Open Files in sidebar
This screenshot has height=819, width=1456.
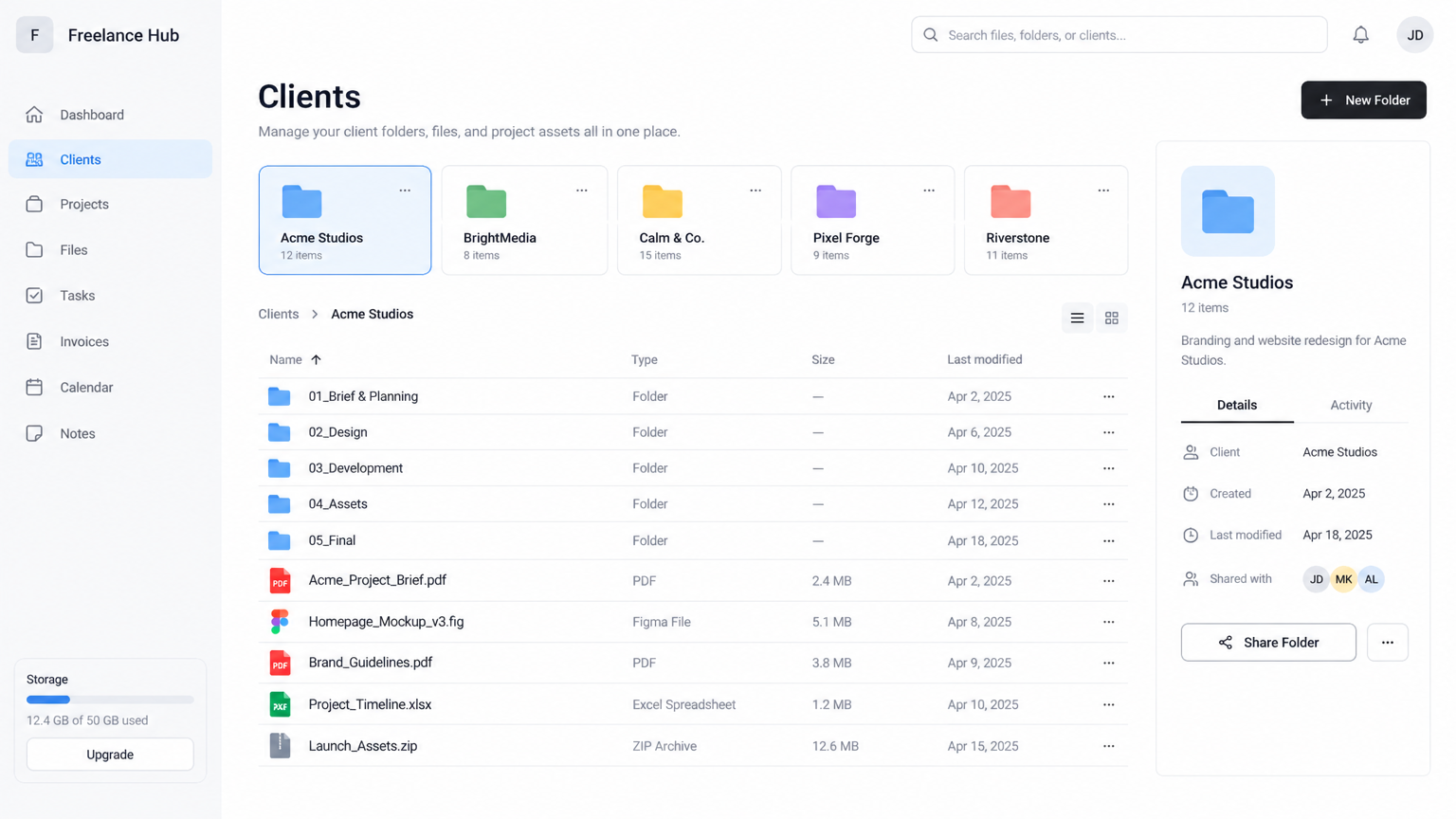click(x=110, y=250)
